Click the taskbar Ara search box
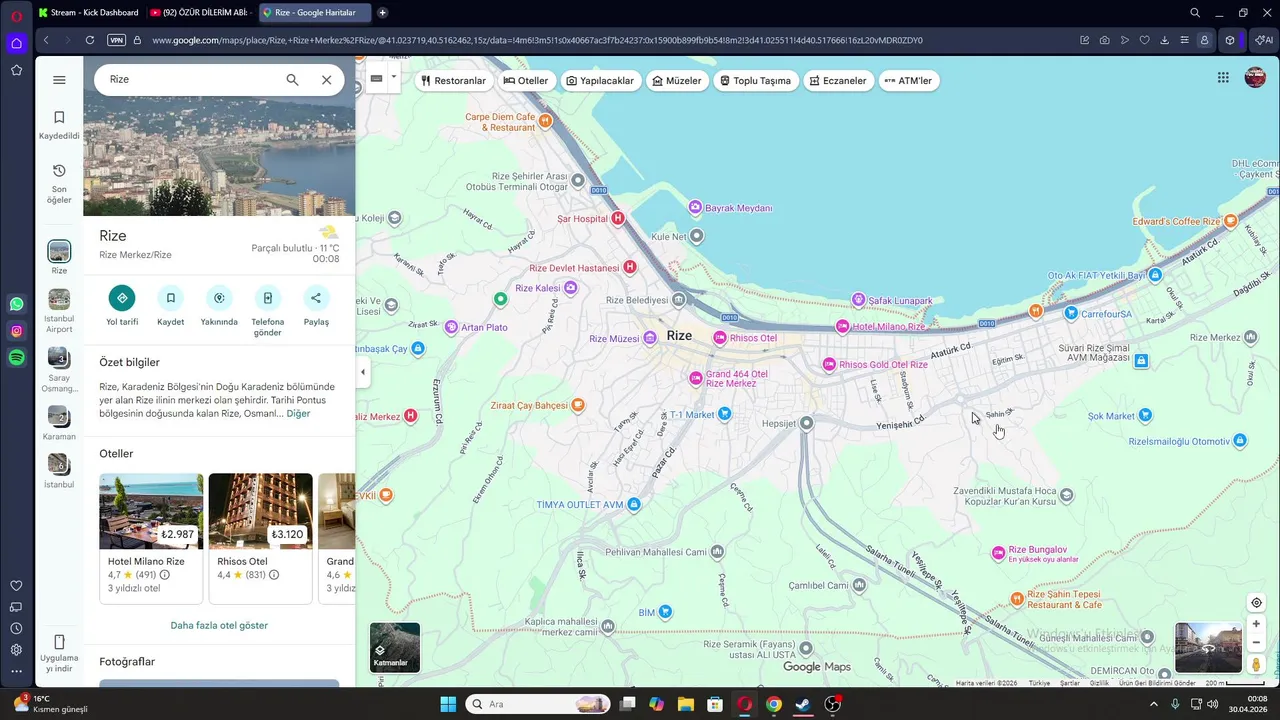Image resolution: width=1280 pixels, height=720 pixels. tap(538, 704)
